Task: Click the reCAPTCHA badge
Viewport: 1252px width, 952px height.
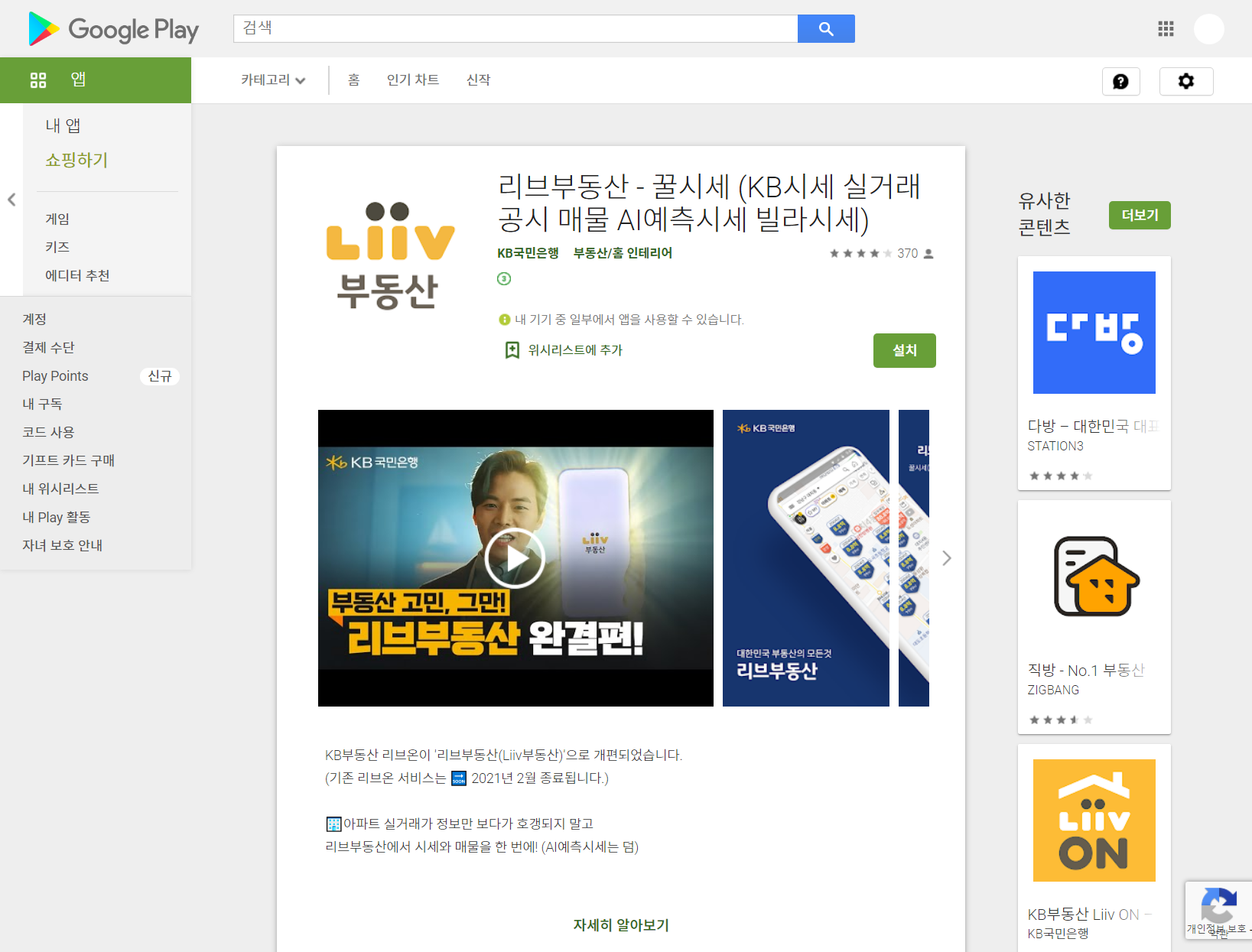Action: click(1218, 910)
